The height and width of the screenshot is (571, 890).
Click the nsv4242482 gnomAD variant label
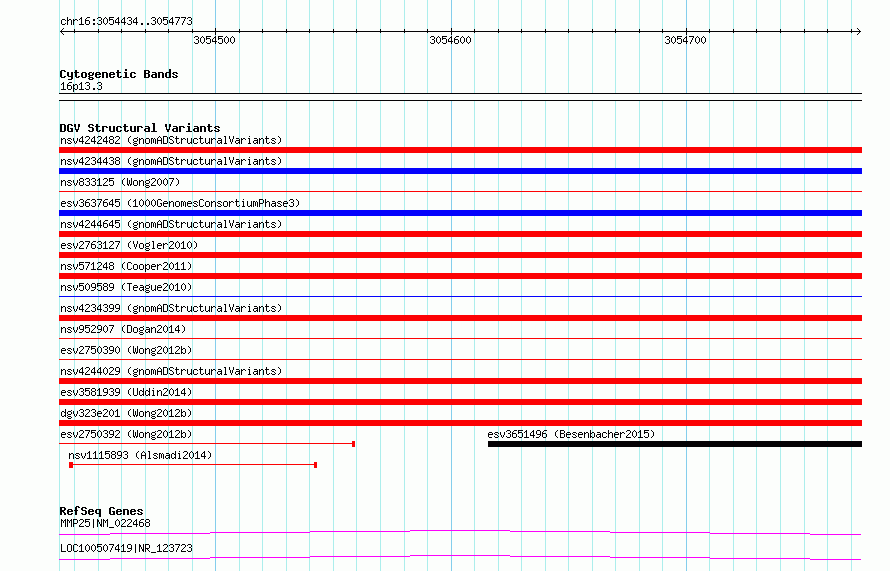pos(171,140)
